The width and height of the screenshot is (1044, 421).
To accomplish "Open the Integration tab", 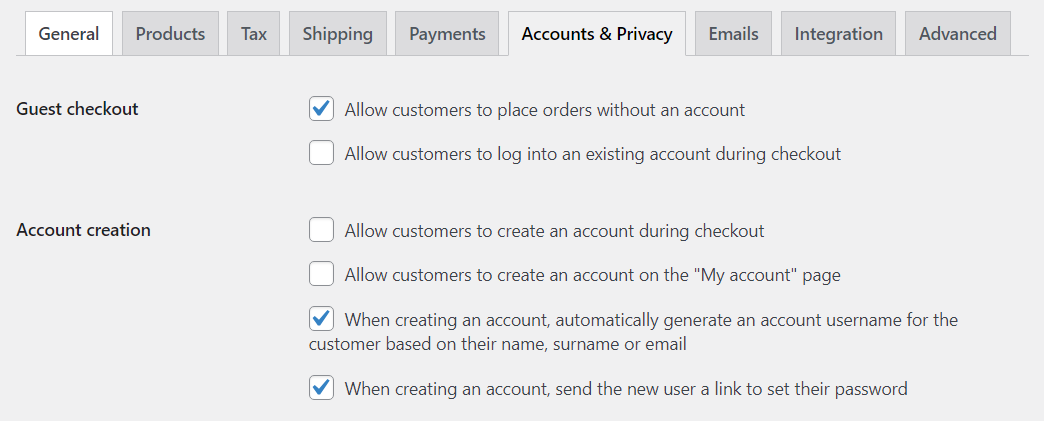I will tap(838, 34).
